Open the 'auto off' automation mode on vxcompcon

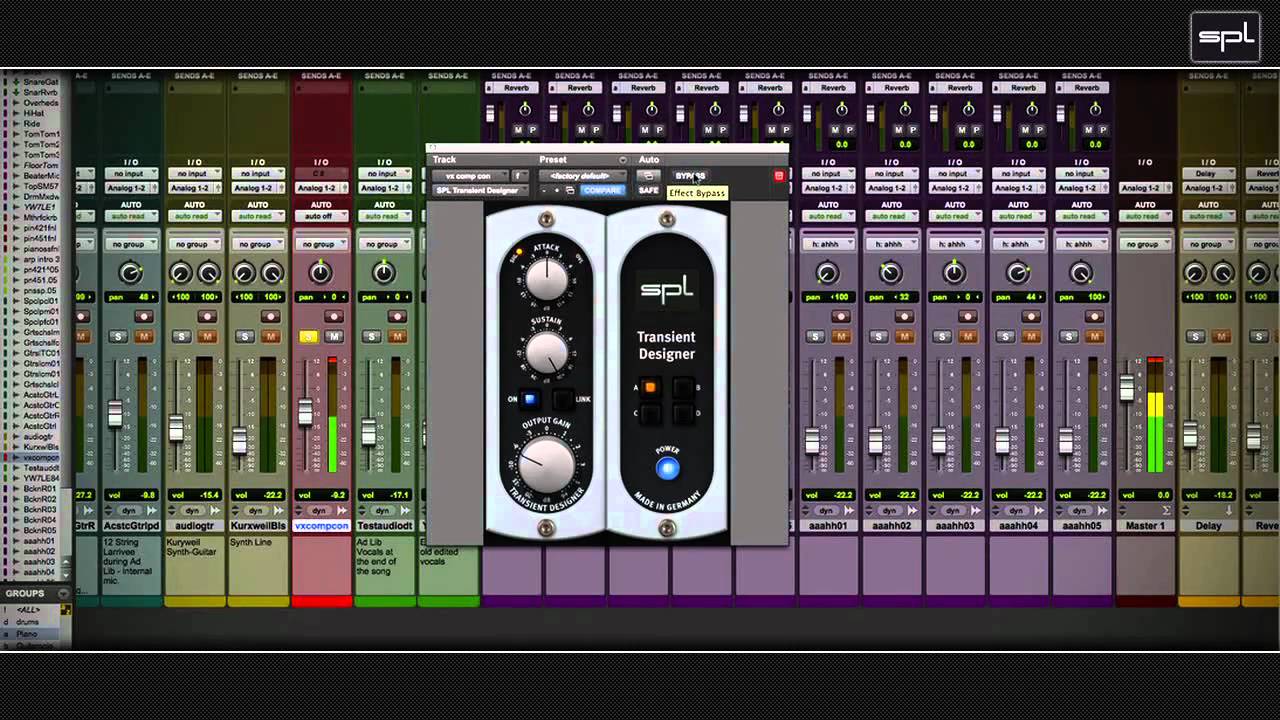320,216
